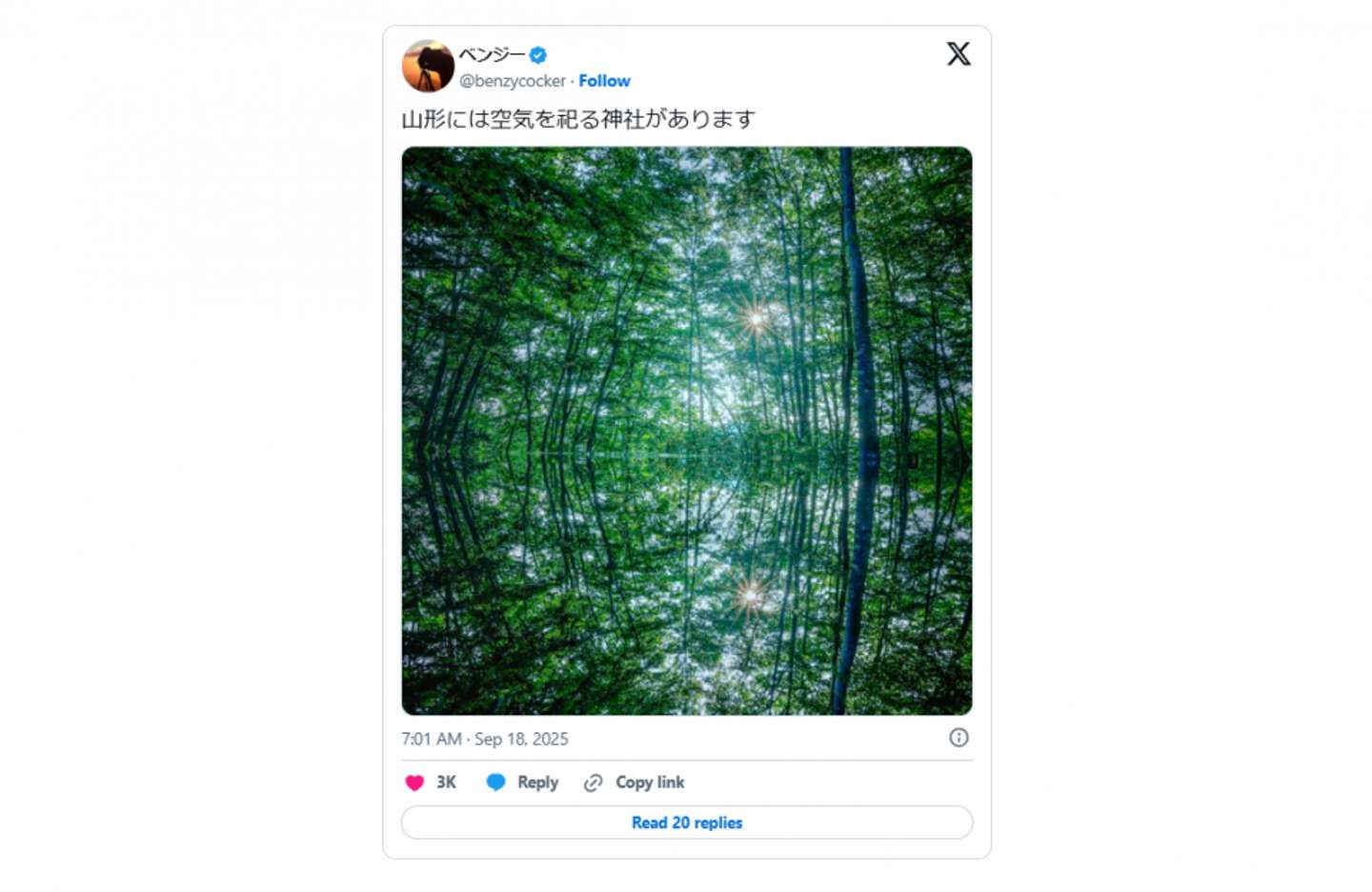This screenshot has width=1372, height=892.
Task: Select the Copy link text
Action: [x=650, y=782]
